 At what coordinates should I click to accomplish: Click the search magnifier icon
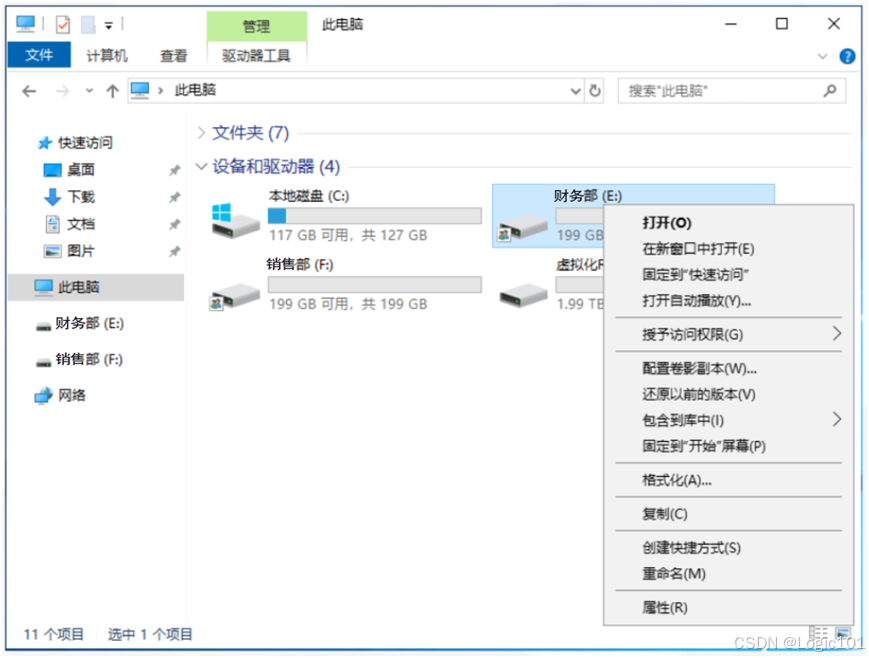click(x=830, y=90)
